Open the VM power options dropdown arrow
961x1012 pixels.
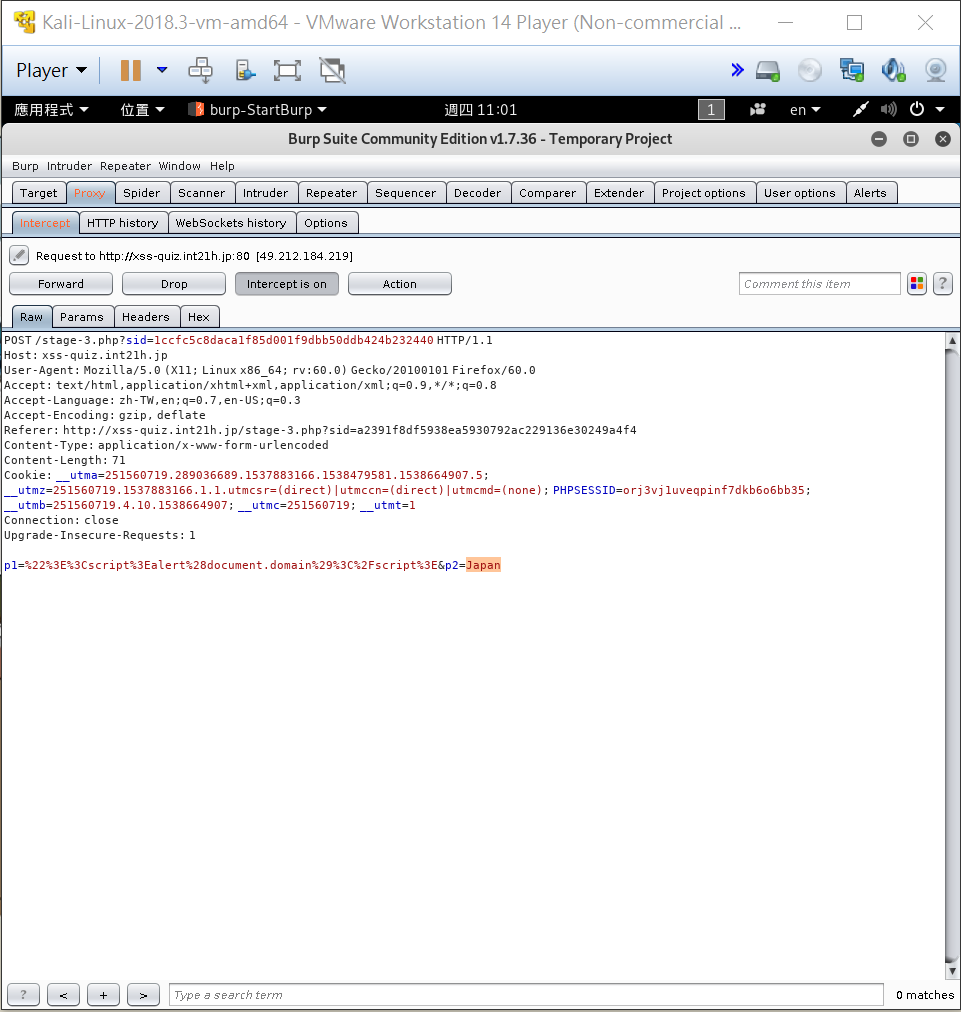(162, 70)
